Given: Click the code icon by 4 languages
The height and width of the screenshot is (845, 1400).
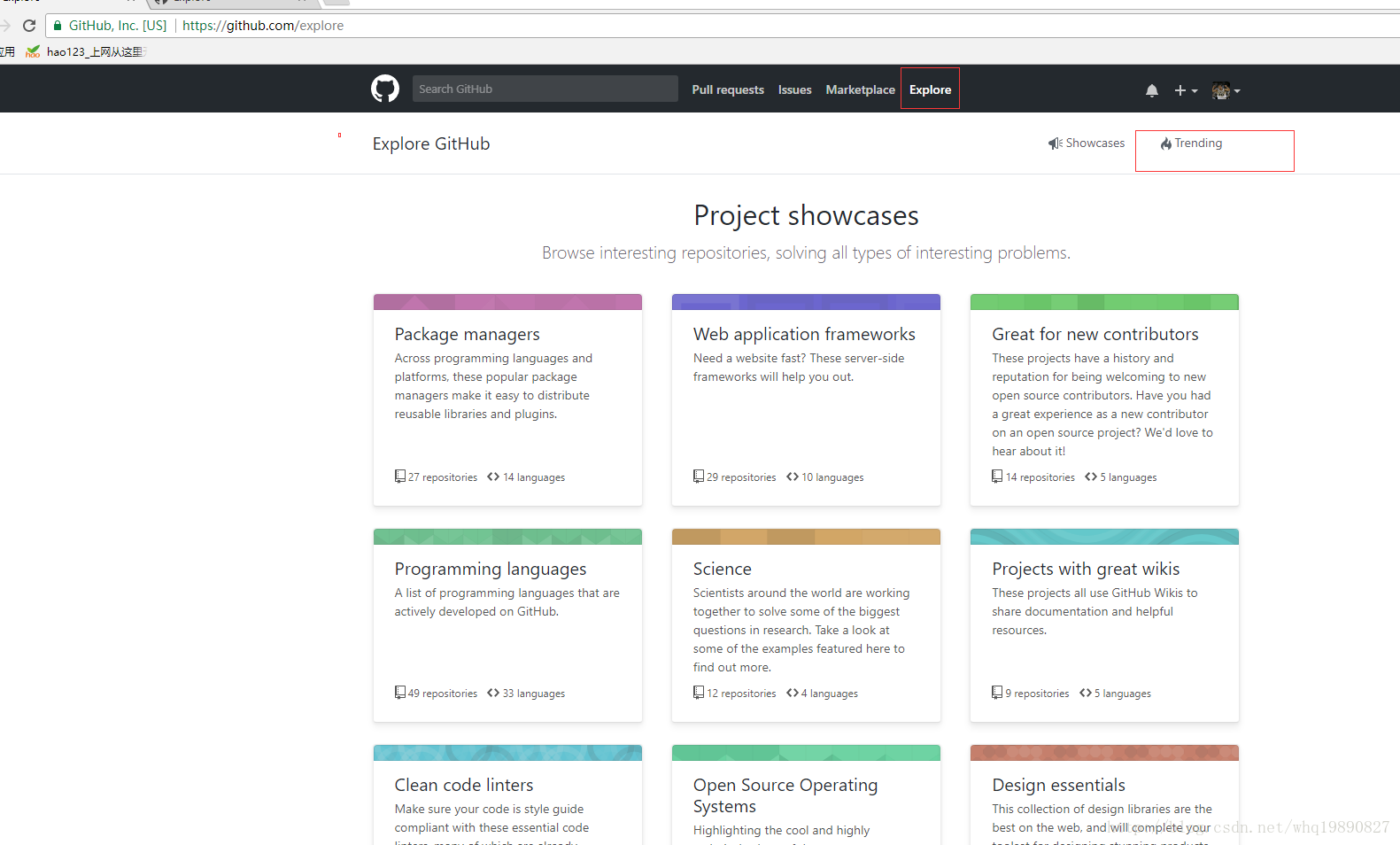Looking at the screenshot, I should click(x=793, y=693).
